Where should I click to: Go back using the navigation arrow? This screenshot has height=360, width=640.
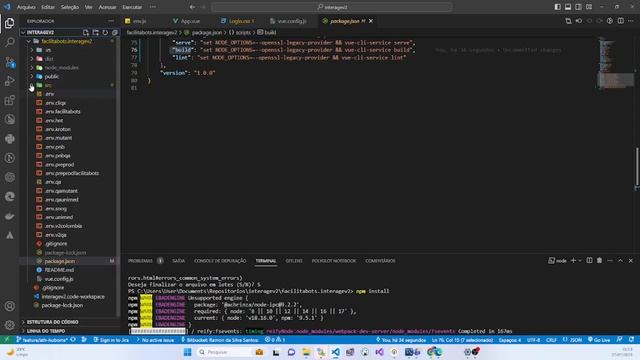click(x=192, y=7)
